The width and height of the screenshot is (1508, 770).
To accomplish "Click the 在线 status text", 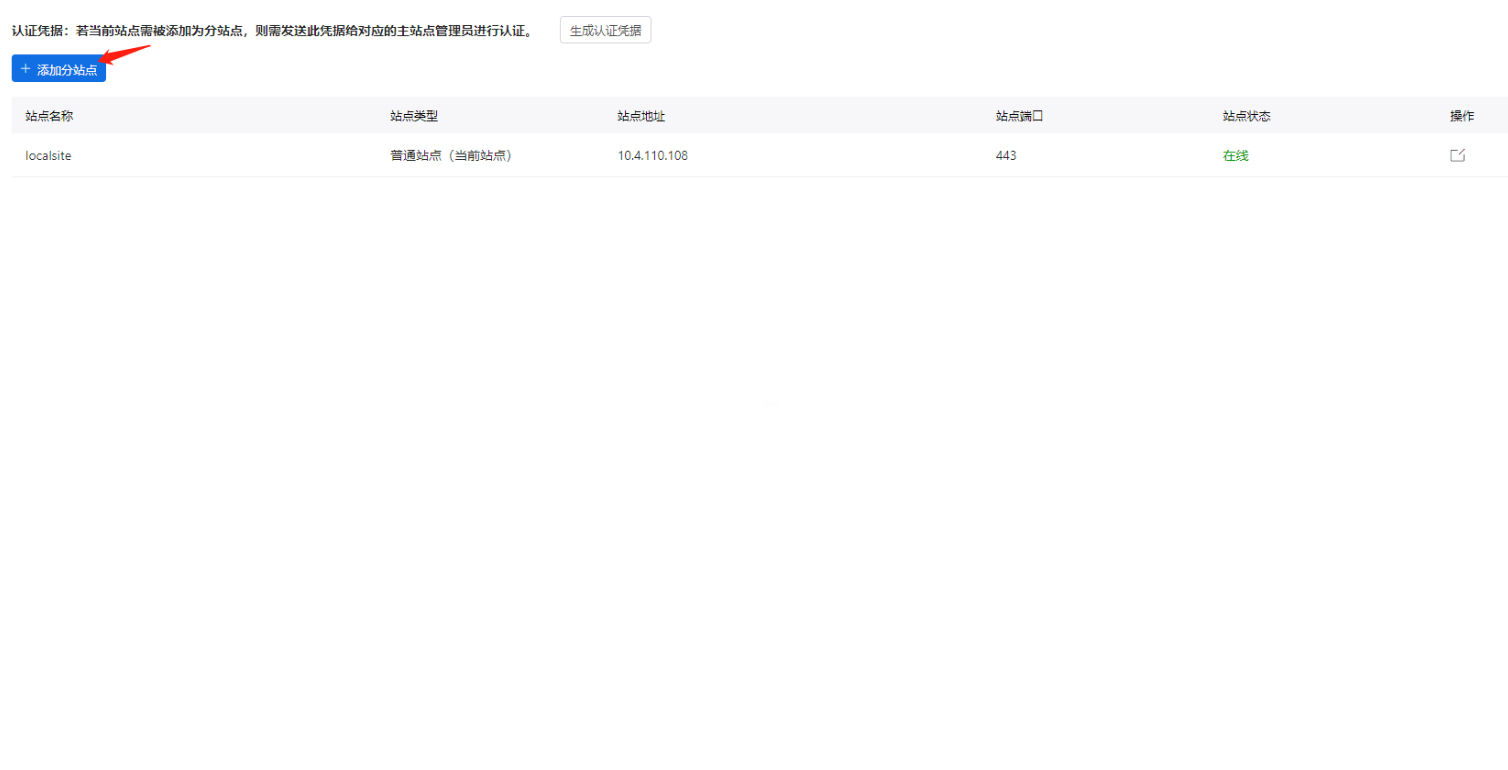I will coord(1235,155).
